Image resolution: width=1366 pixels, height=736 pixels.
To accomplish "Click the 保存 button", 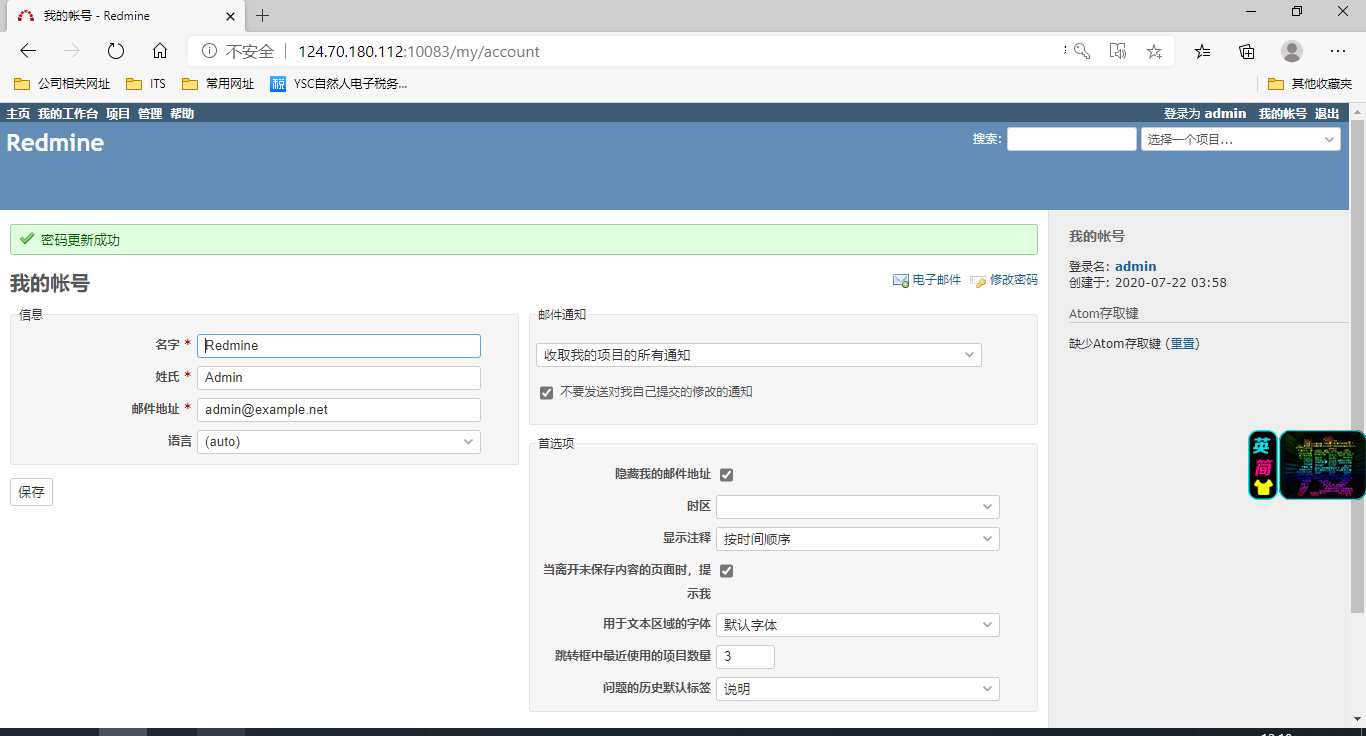I will point(31,492).
